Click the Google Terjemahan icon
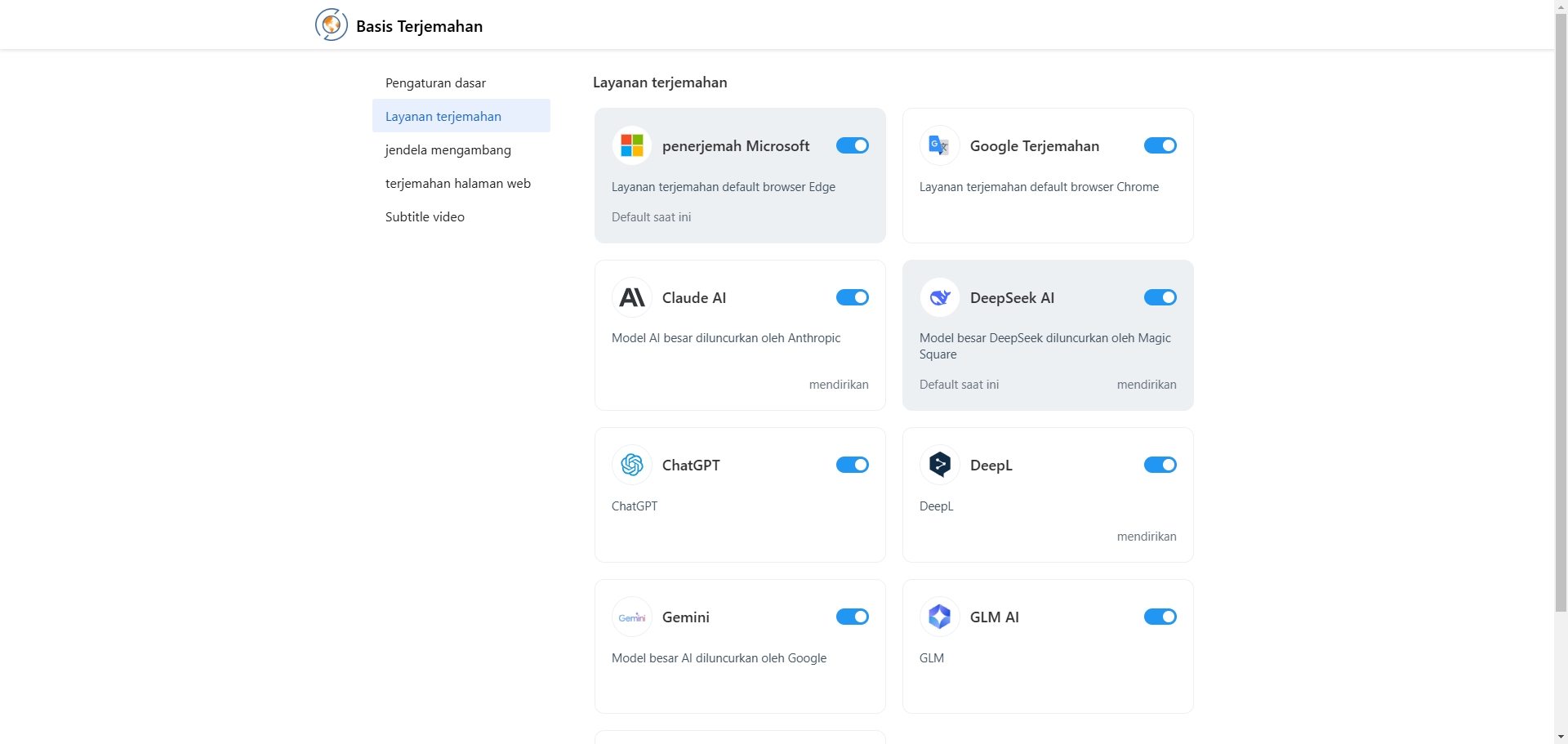The height and width of the screenshot is (744, 1568). pos(940,146)
